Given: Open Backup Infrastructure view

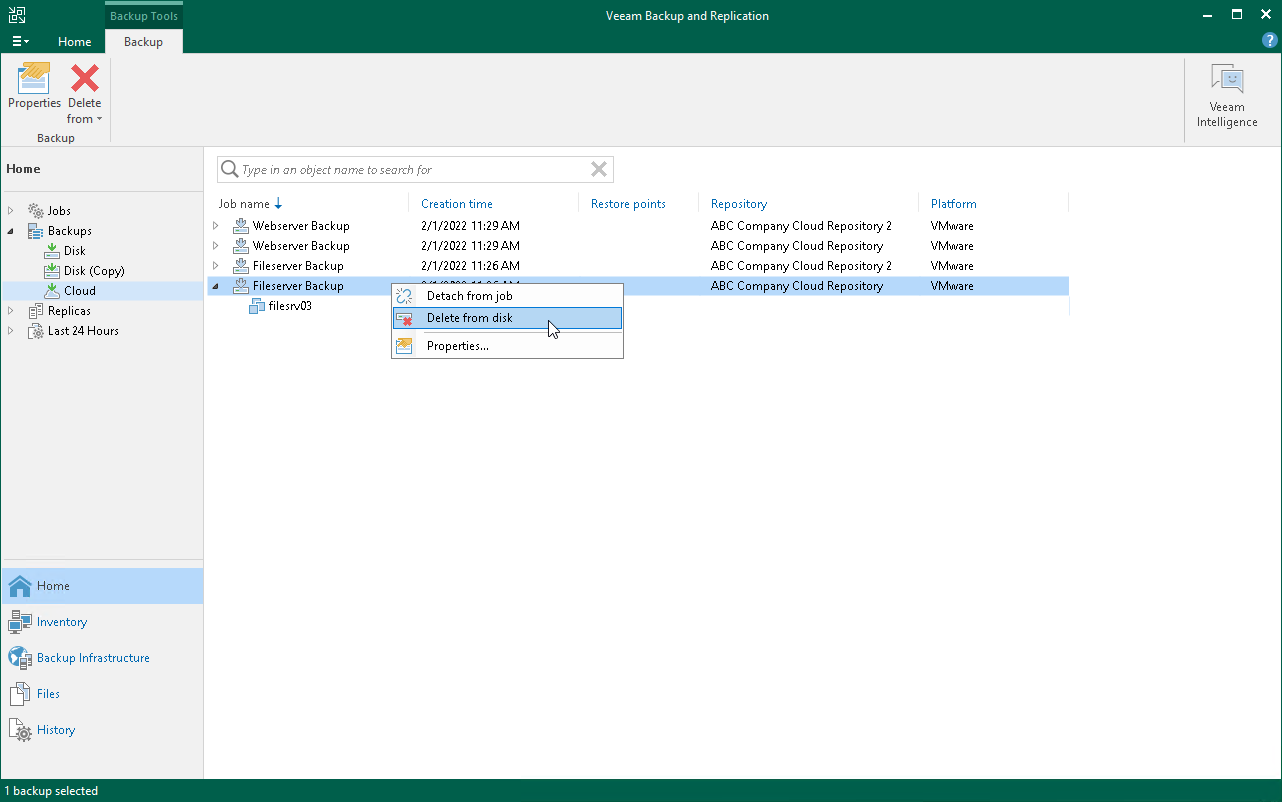Looking at the screenshot, I should [90, 657].
